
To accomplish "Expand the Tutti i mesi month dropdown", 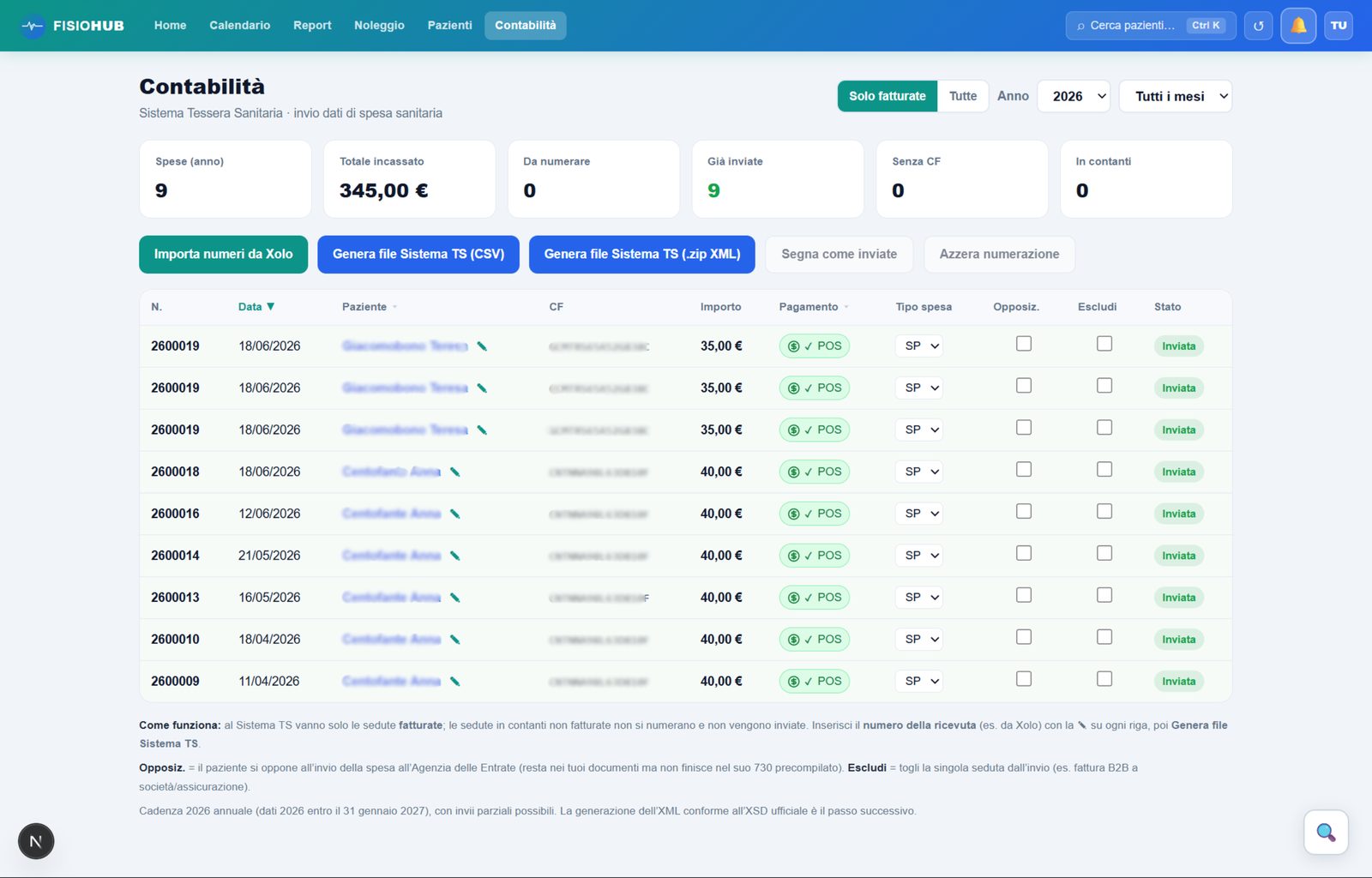I will (1176, 96).
